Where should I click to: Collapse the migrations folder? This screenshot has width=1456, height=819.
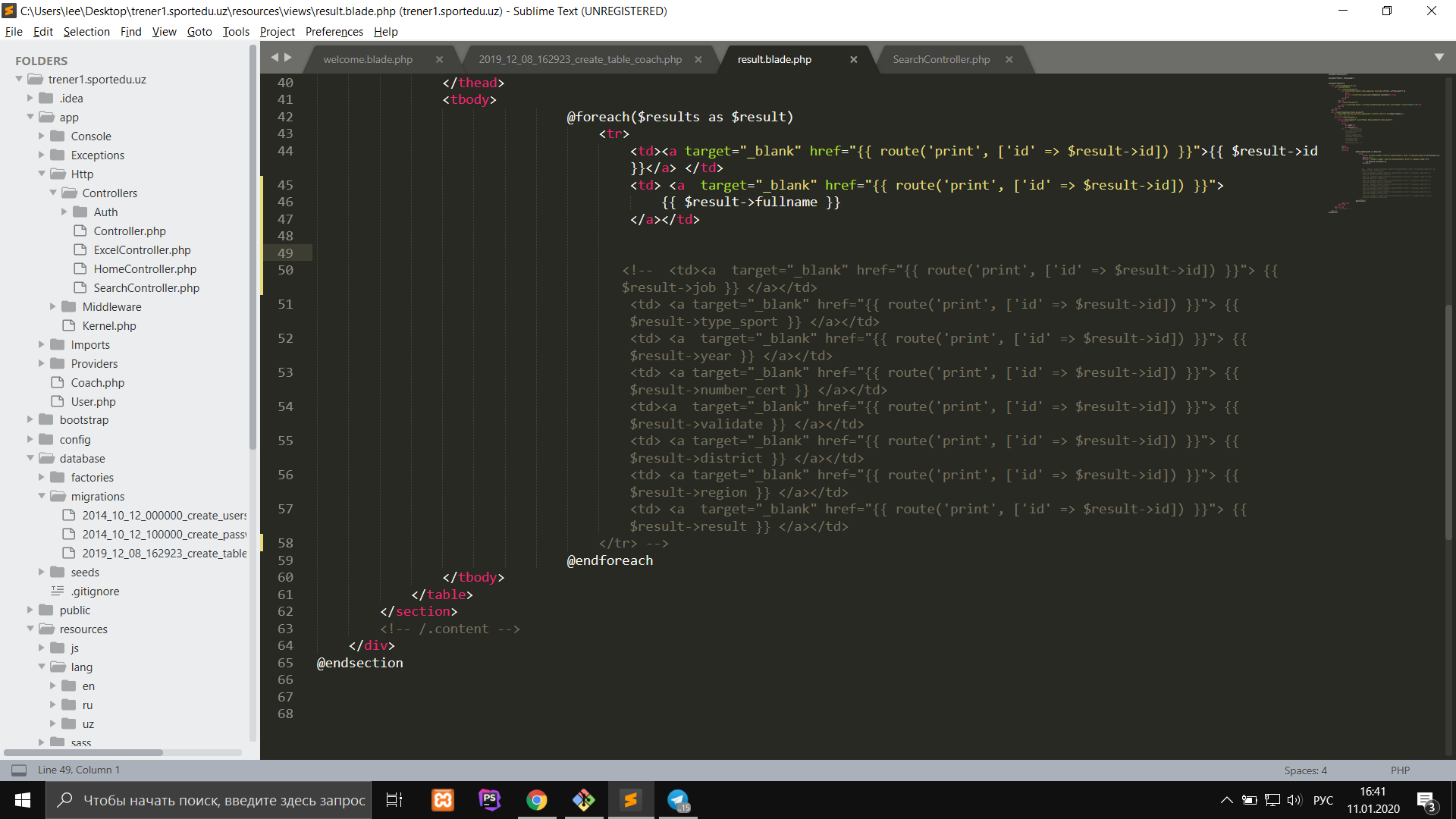point(42,496)
